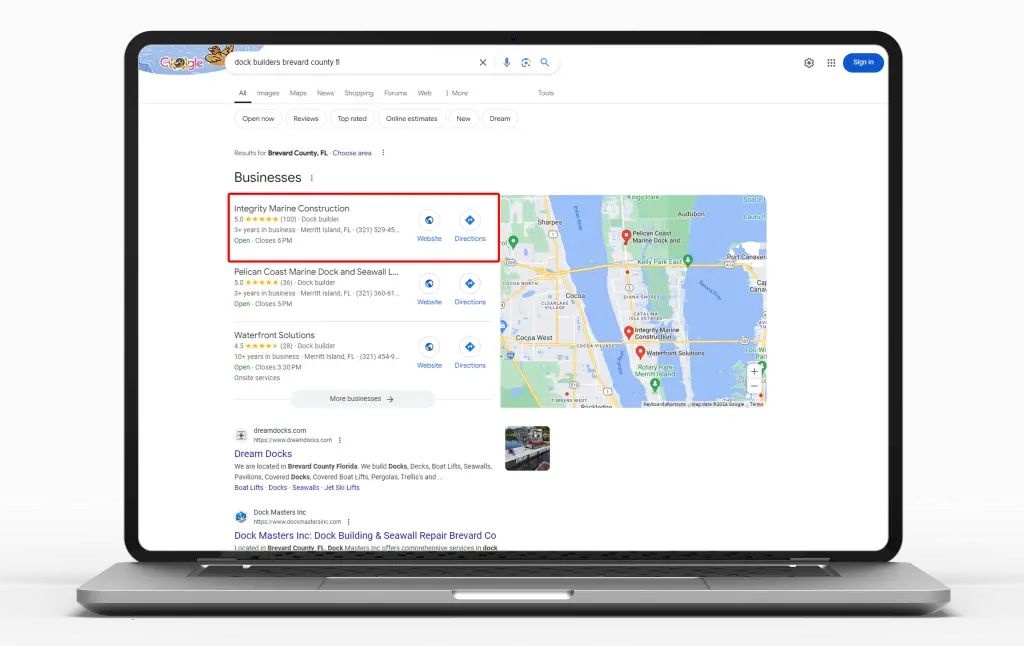
Task: Get Directions icon for Integrity Marine Construction
Action: pyautogui.click(x=470, y=220)
